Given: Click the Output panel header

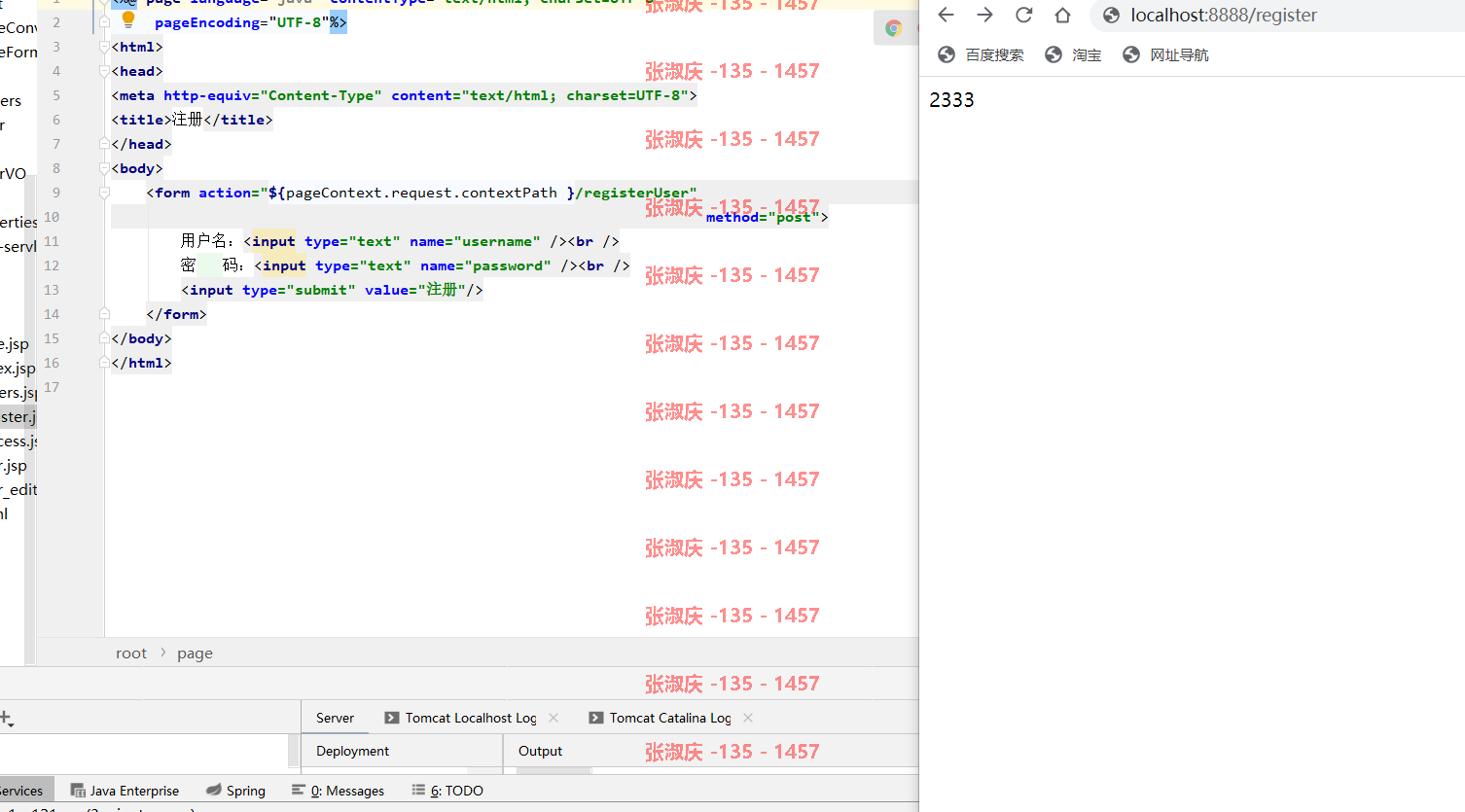Looking at the screenshot, I should (x=540, y=751).
